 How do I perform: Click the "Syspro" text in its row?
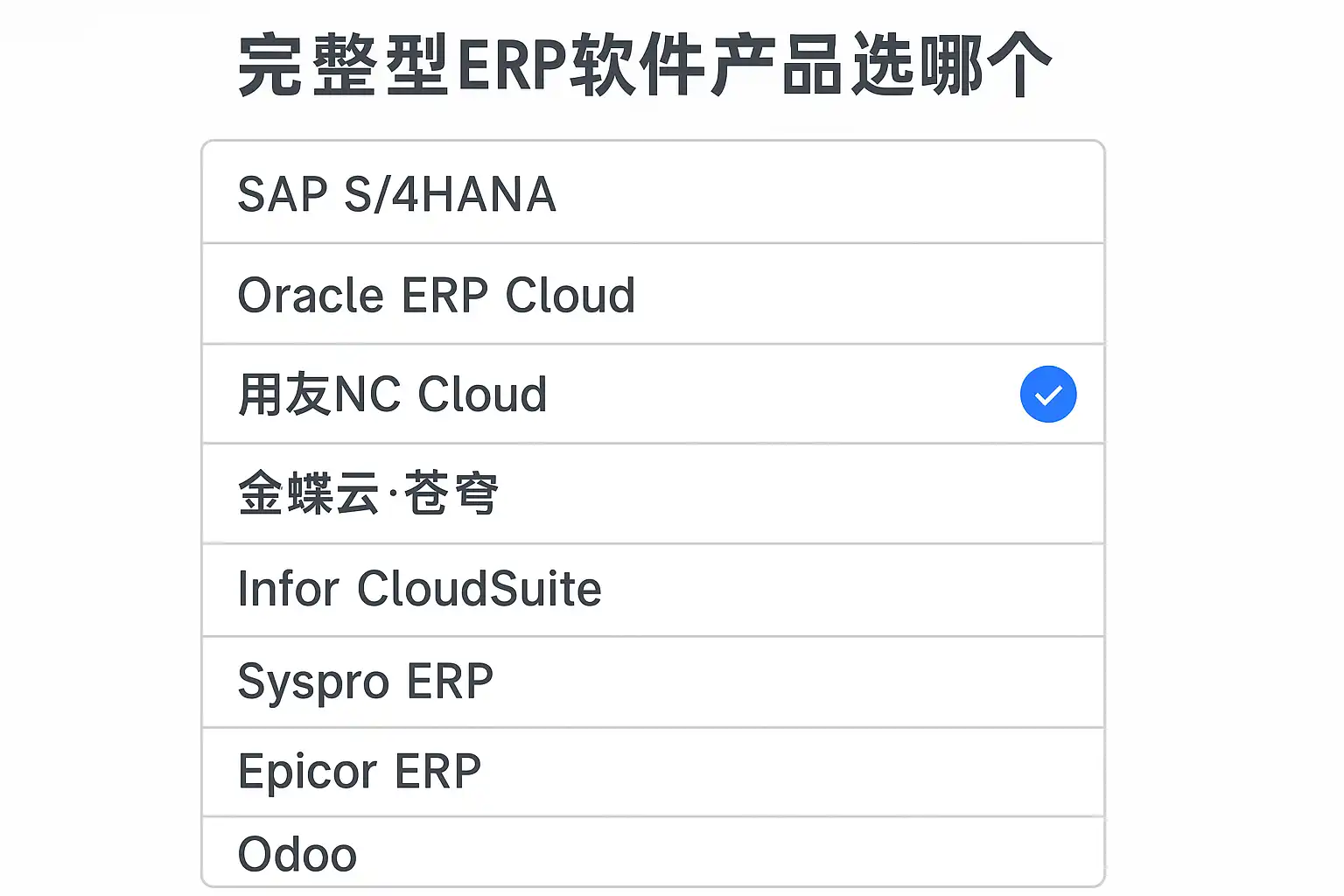point(312,682)
